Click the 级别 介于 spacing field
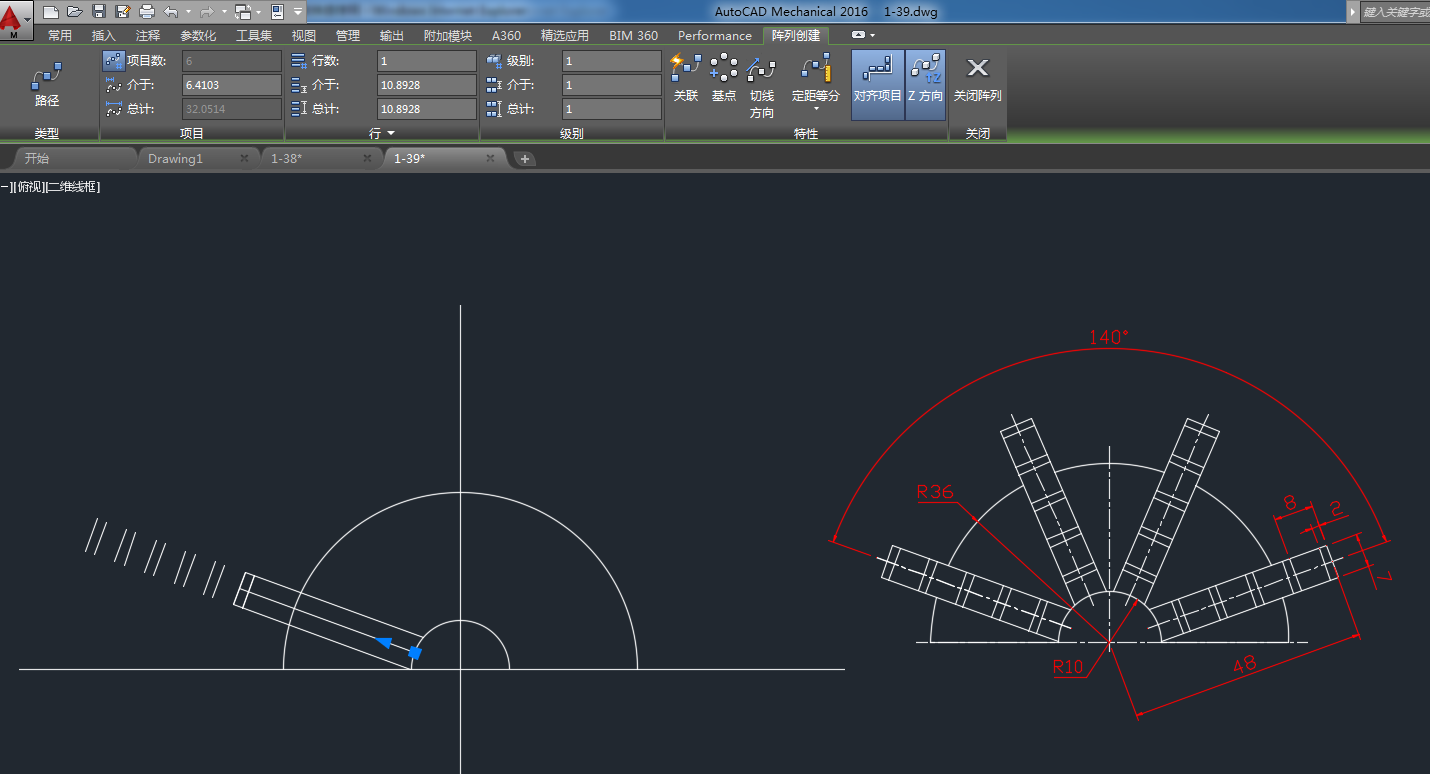The height and width of the screenshot is (774, 1430). pyautogui.click(x=612, y=85)
